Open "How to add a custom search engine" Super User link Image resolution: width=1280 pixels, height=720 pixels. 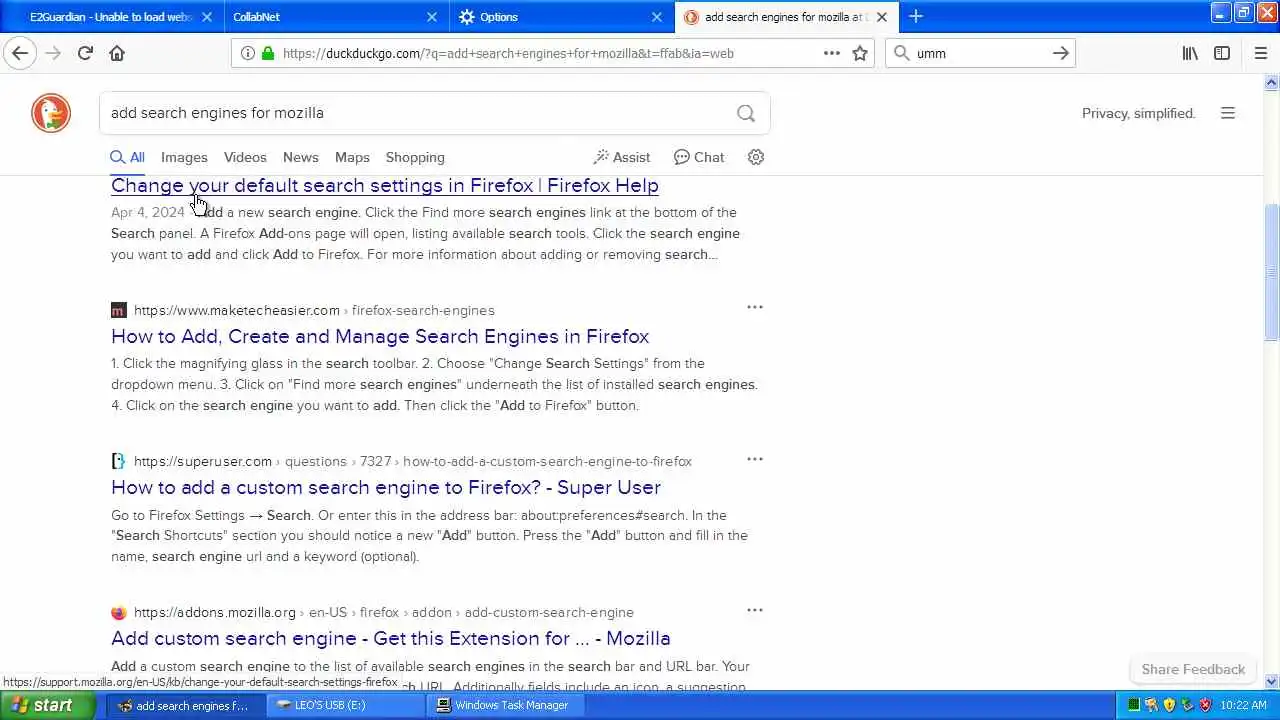386,487
